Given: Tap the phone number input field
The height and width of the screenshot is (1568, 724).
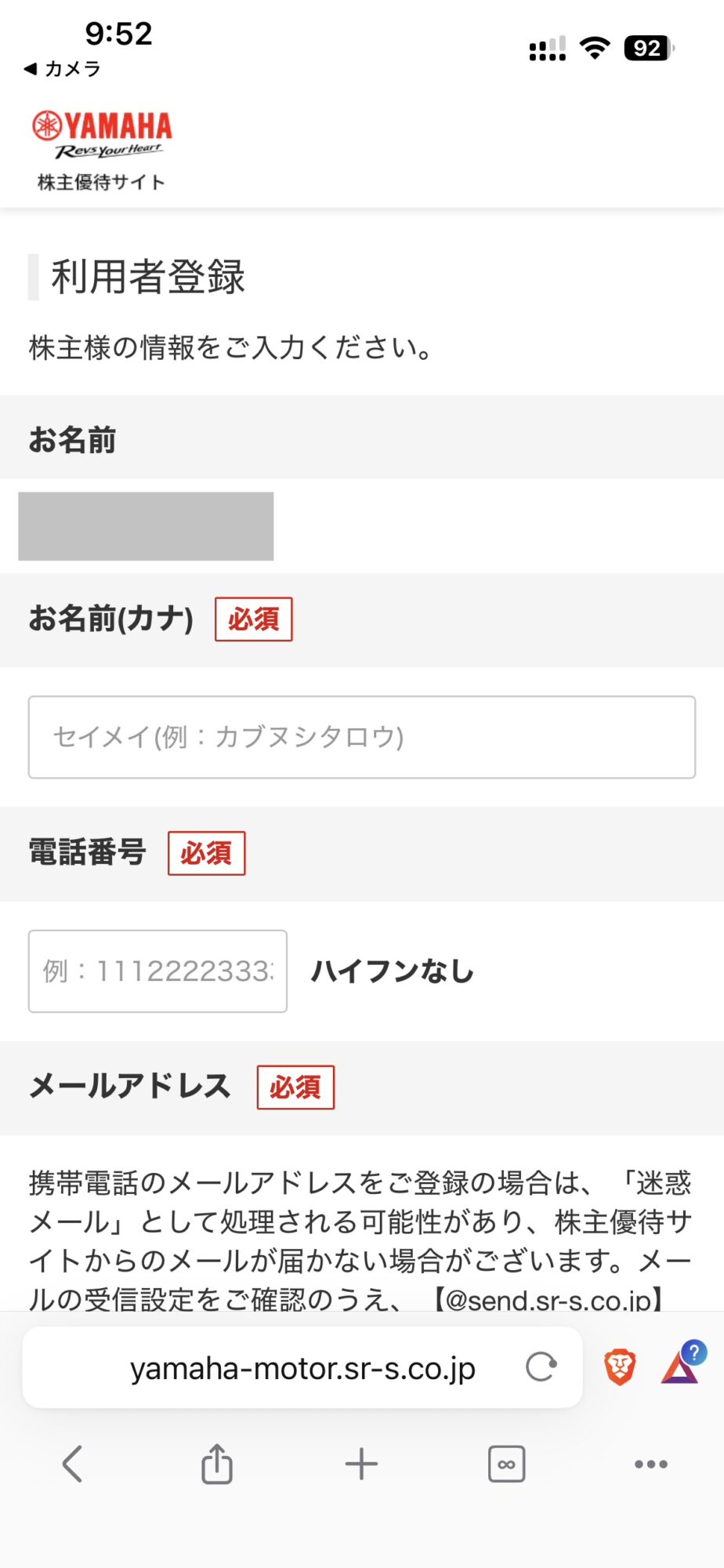Looking at the screenshot, I should [x=157, y=971].
